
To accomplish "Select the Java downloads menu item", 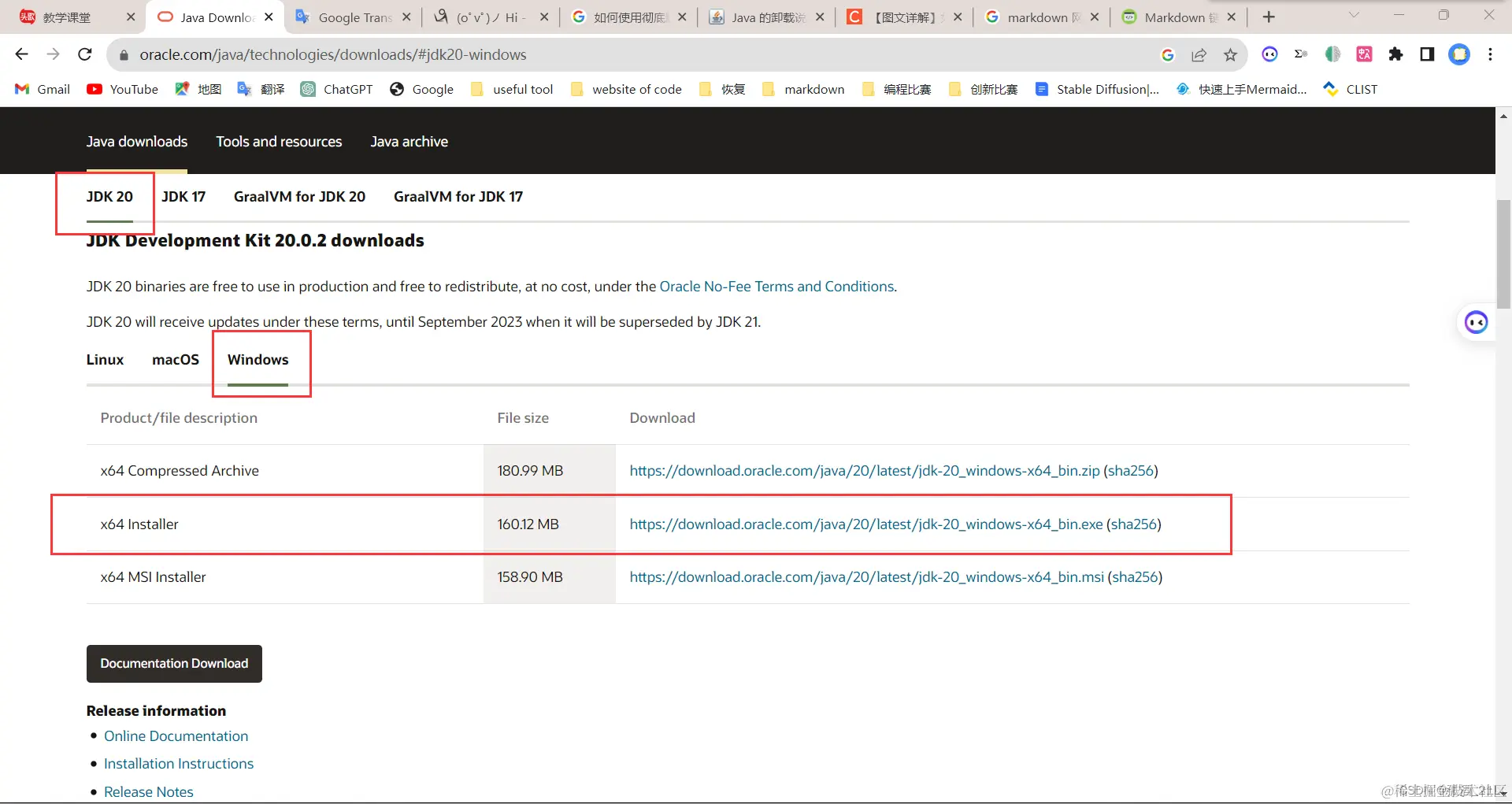I will pyautogui.click(x=137, y=142).
